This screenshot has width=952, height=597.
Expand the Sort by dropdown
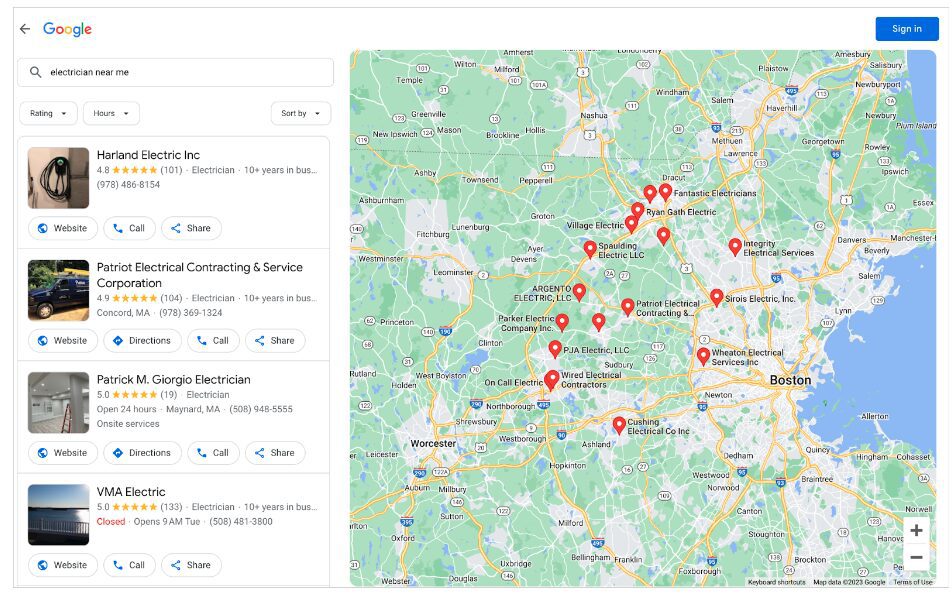pyautogui.click(x=301, y=114)
